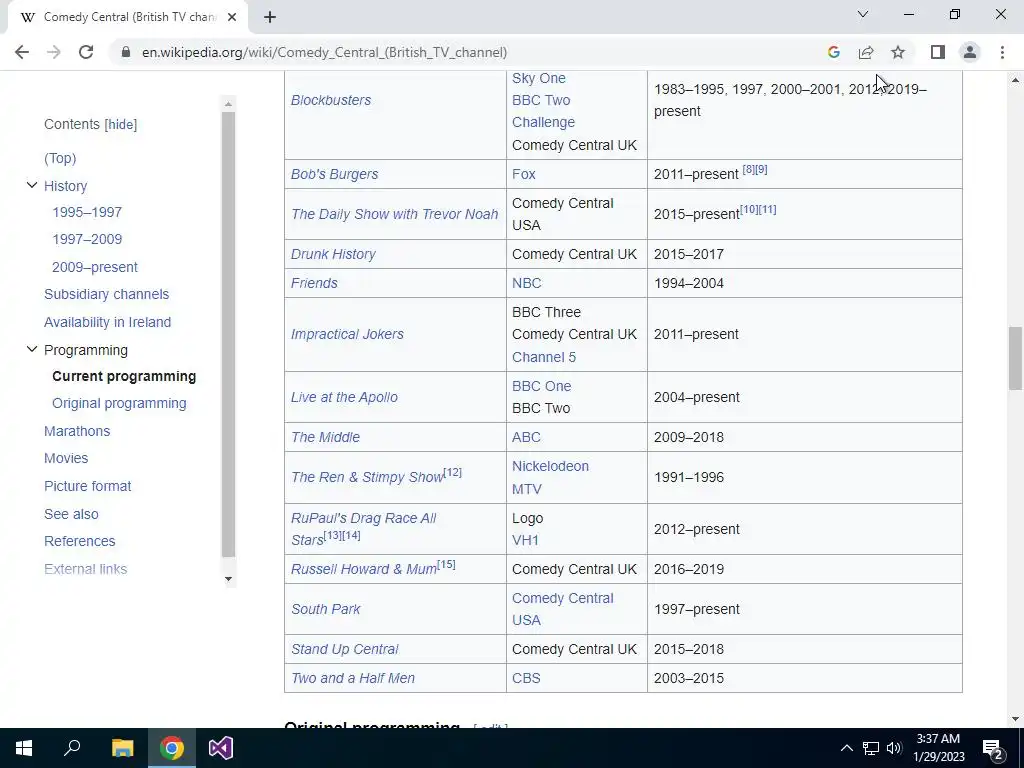Open the network status tray icon

tap(871, 748)
